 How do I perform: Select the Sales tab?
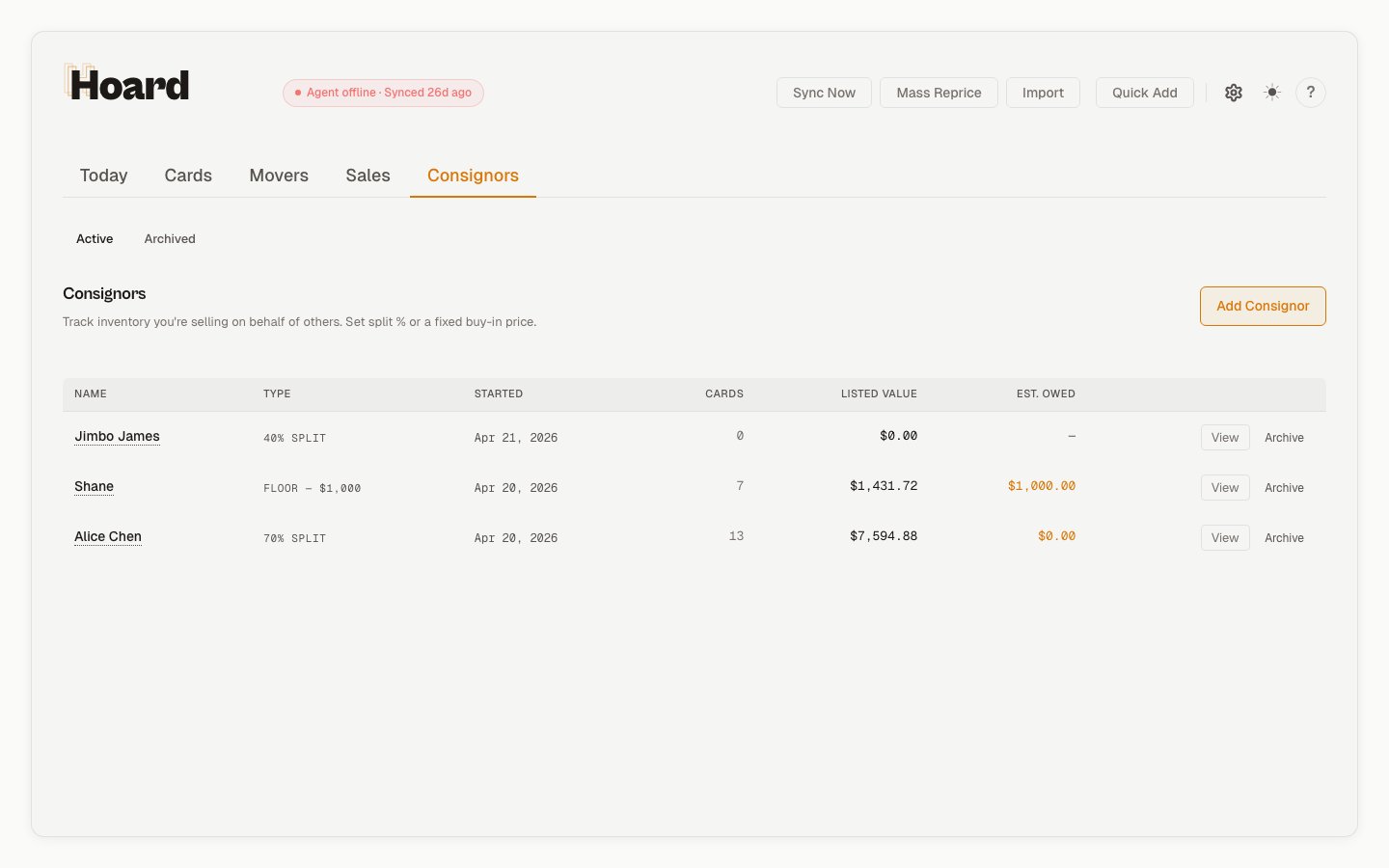(368, 176)
